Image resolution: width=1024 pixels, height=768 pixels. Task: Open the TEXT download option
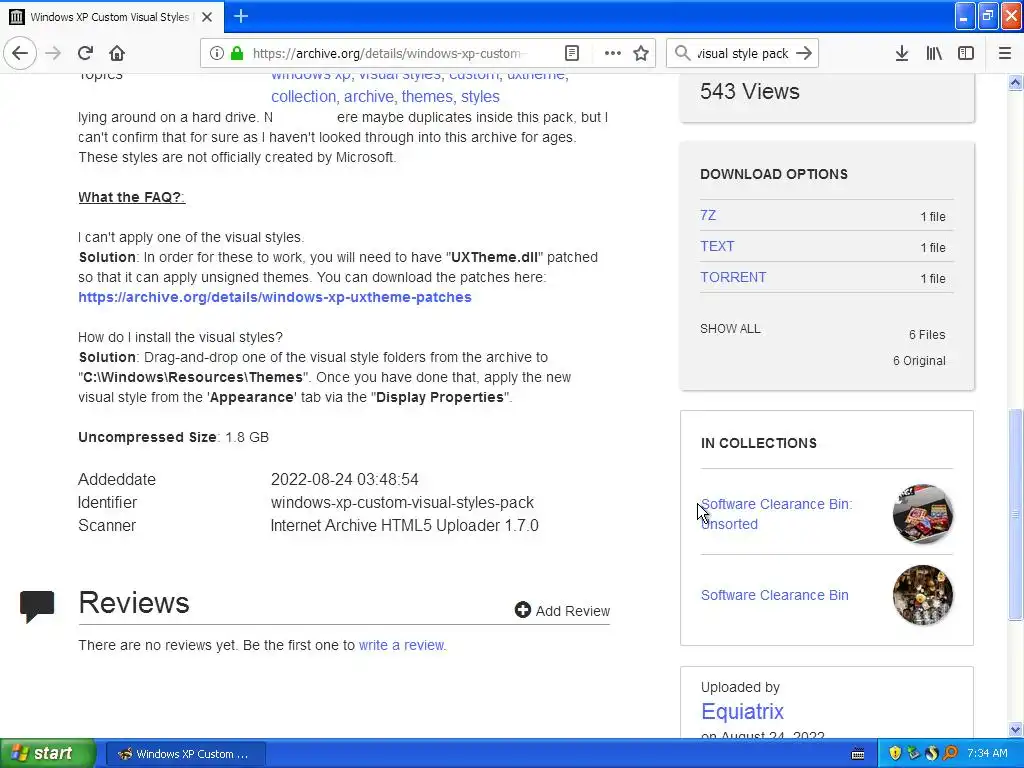point(717,246)
